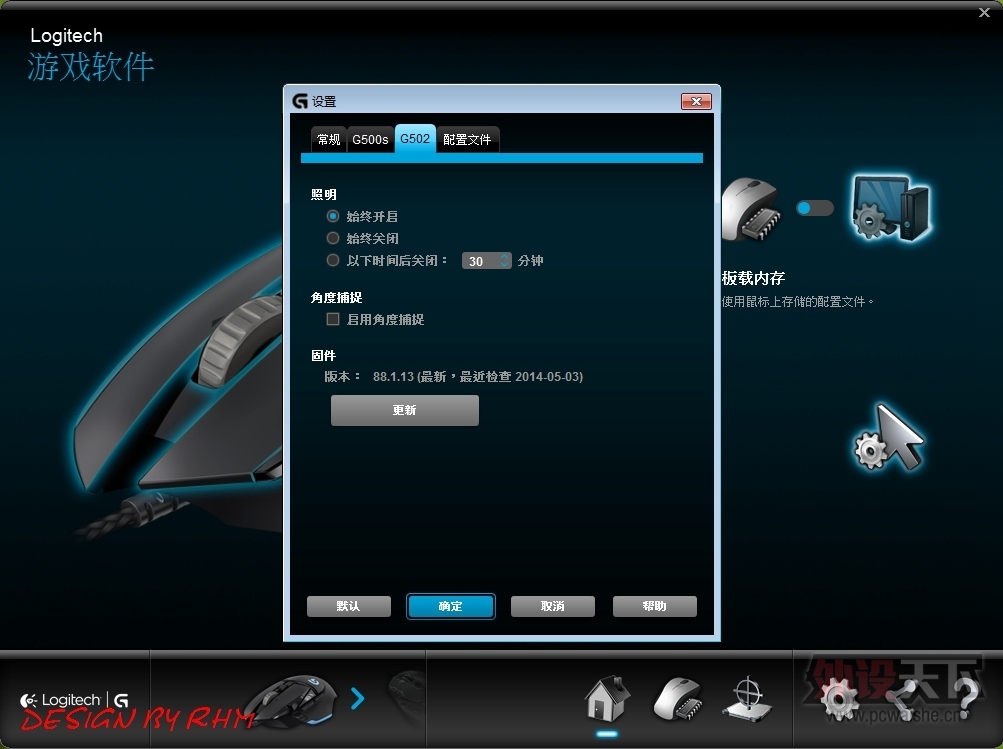Image resolution: width=1003 pixels, height=749 pixels.
Task: Switch to the 配置文件 tab
Action: [468, 139]
